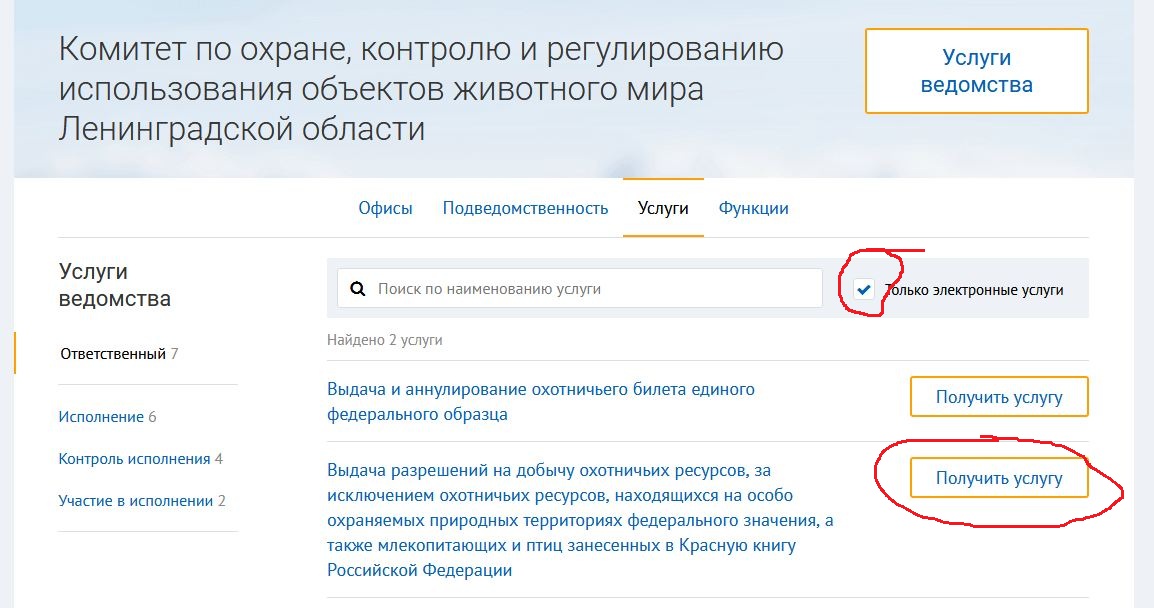Click 'Получить услугу' for the hunting ticket service
The width and height of the screenshot is (1154, 608).
[998, 397]
